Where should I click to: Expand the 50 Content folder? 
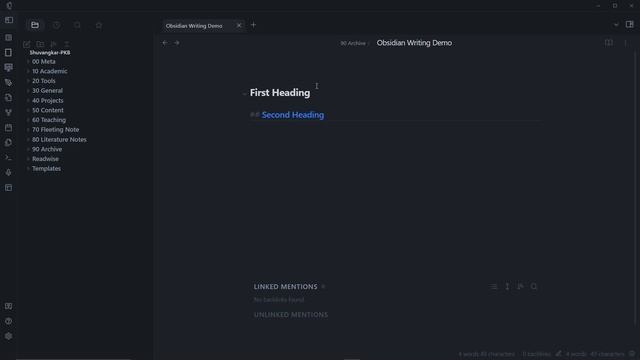coord(48,110)
